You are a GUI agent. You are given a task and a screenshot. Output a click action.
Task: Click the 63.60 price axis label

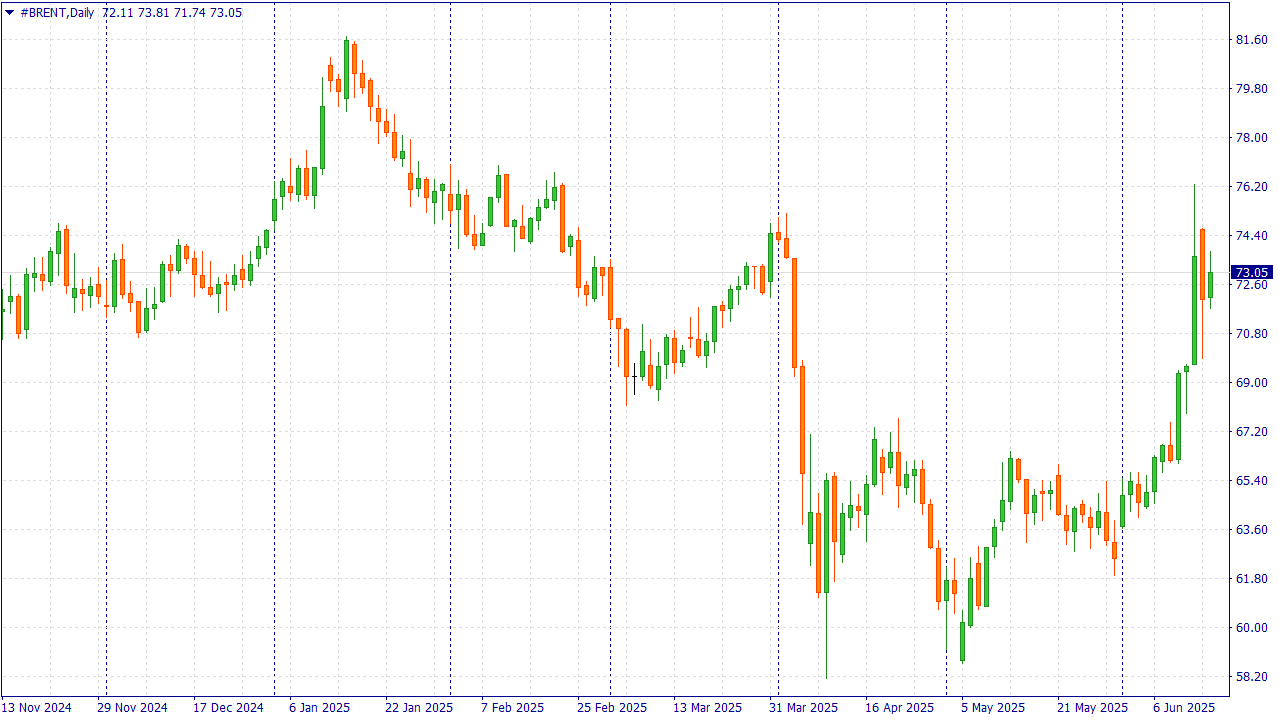click(1252, 530)
